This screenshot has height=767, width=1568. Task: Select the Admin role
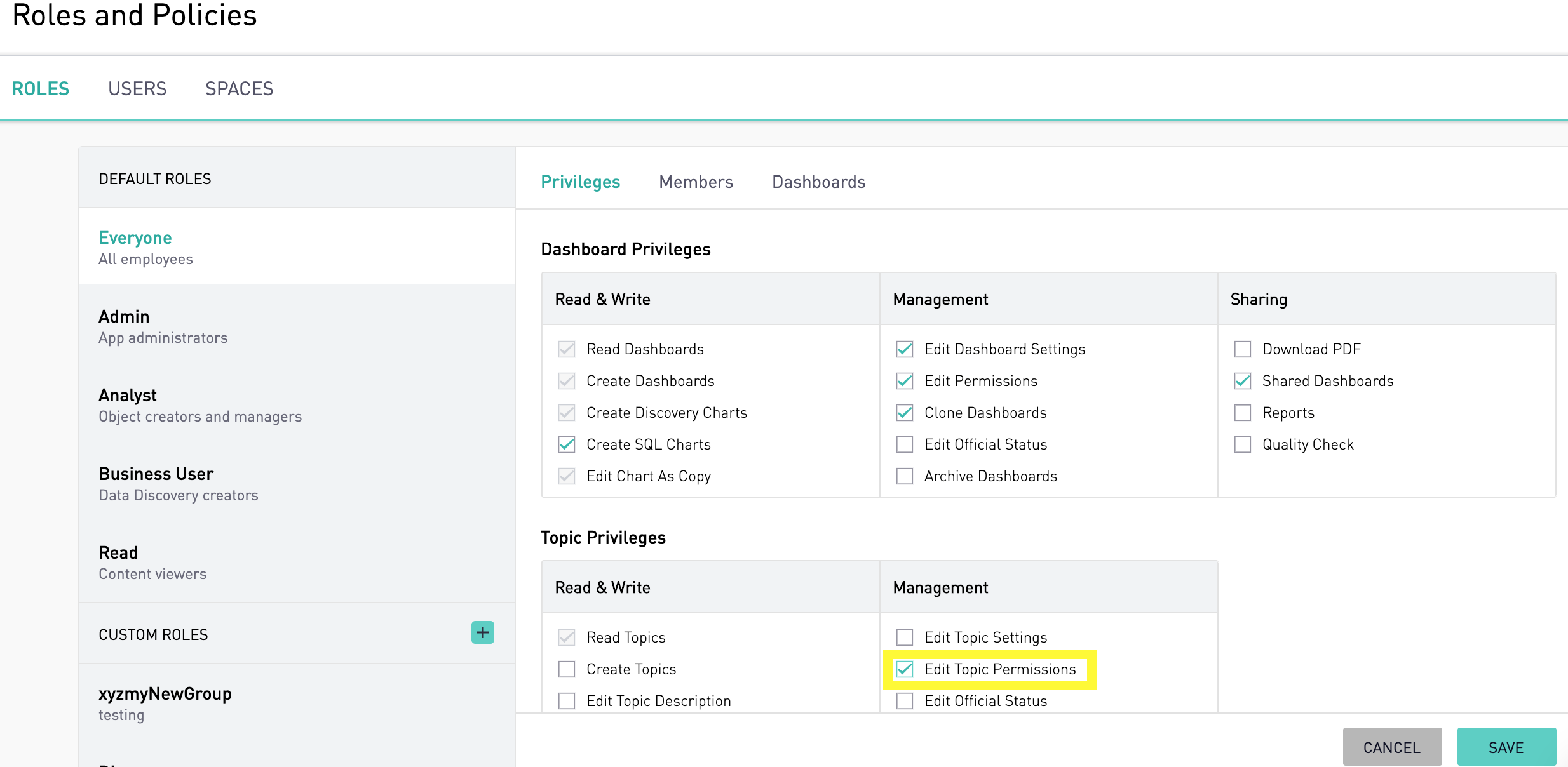click(297, 326)
